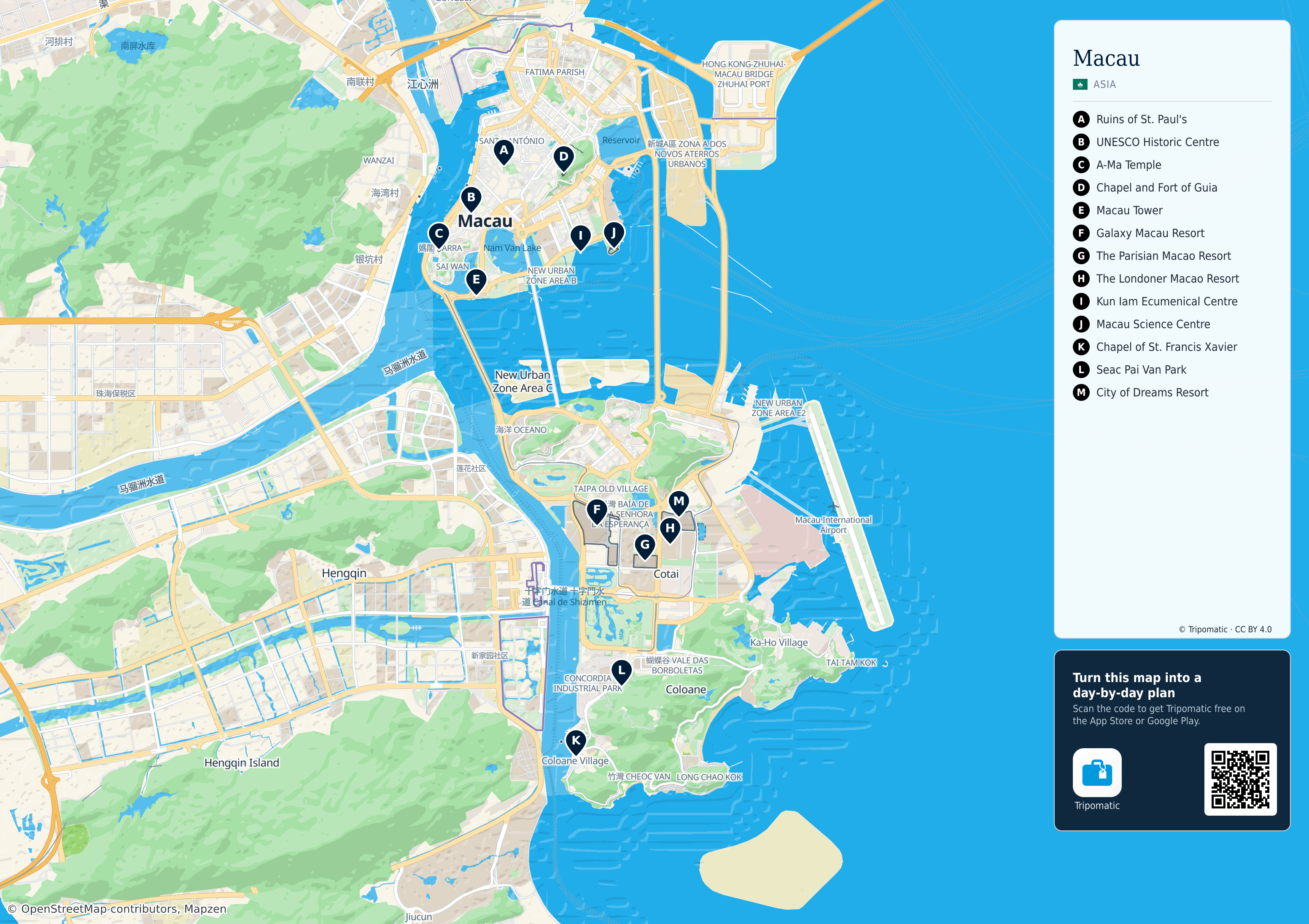Select 'Macau Science Centre' legend entry

coord(1153,324)
